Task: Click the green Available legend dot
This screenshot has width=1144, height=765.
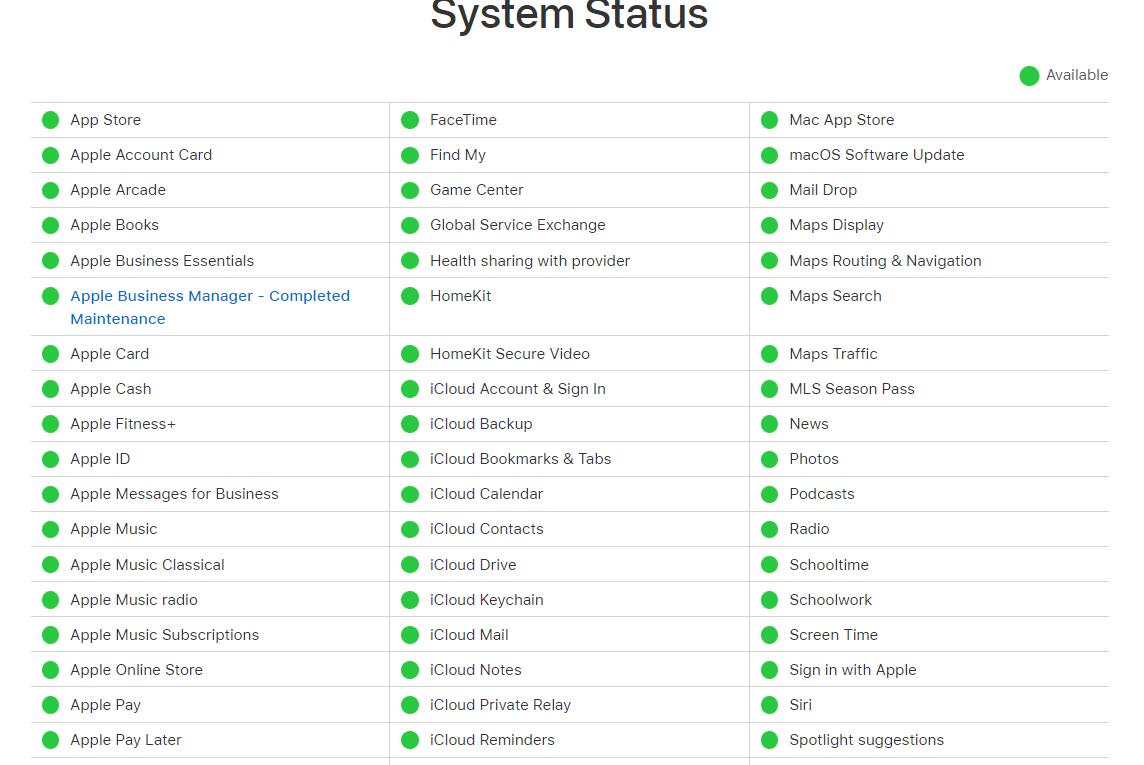Action: tap(1029, 75)
